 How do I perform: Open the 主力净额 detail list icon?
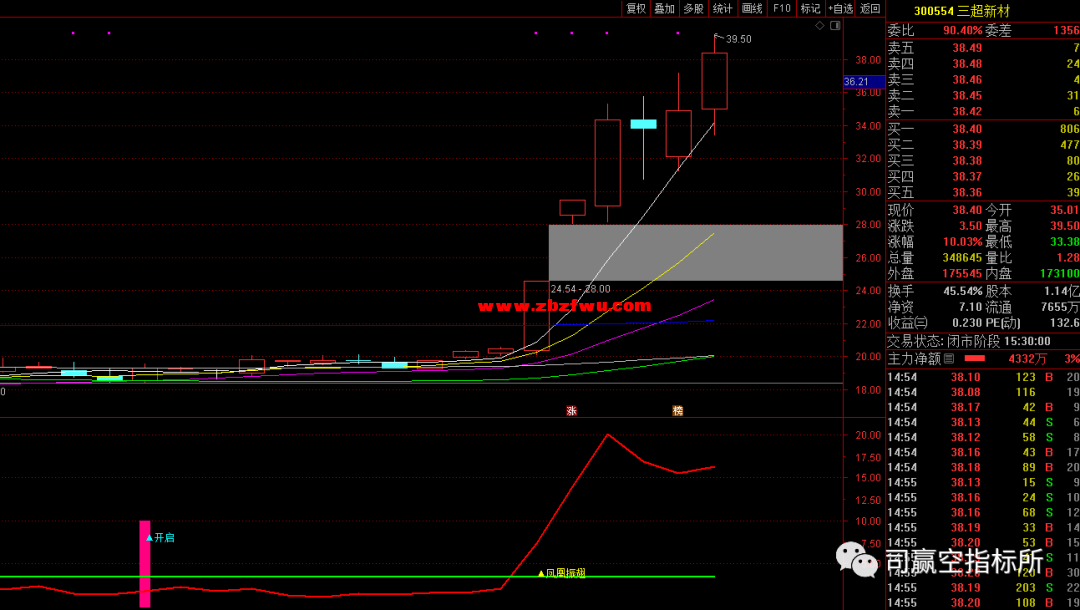point(949,358)
